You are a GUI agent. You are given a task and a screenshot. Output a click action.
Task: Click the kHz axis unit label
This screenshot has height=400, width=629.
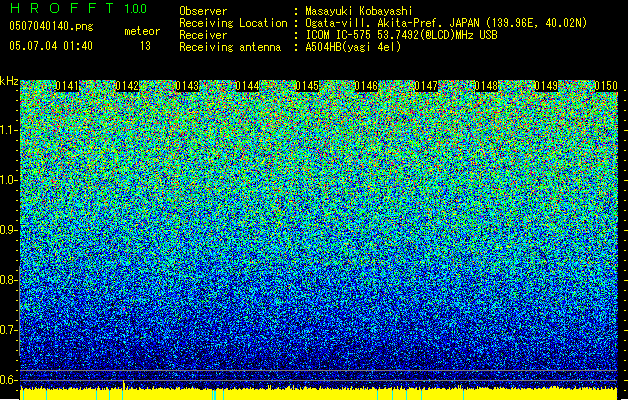click(9, 81)
